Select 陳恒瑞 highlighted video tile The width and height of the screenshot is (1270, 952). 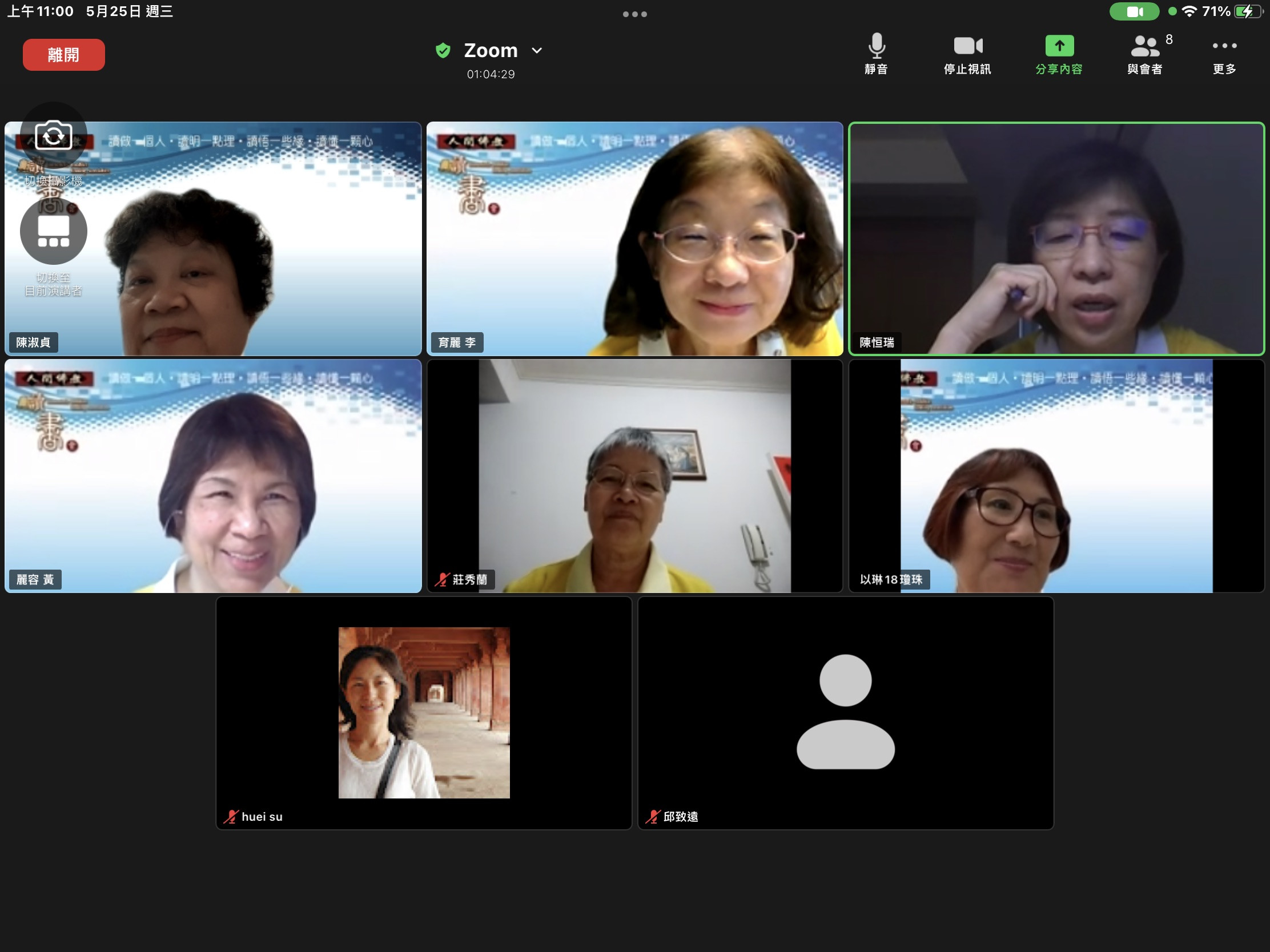[x=1056, y=239]
